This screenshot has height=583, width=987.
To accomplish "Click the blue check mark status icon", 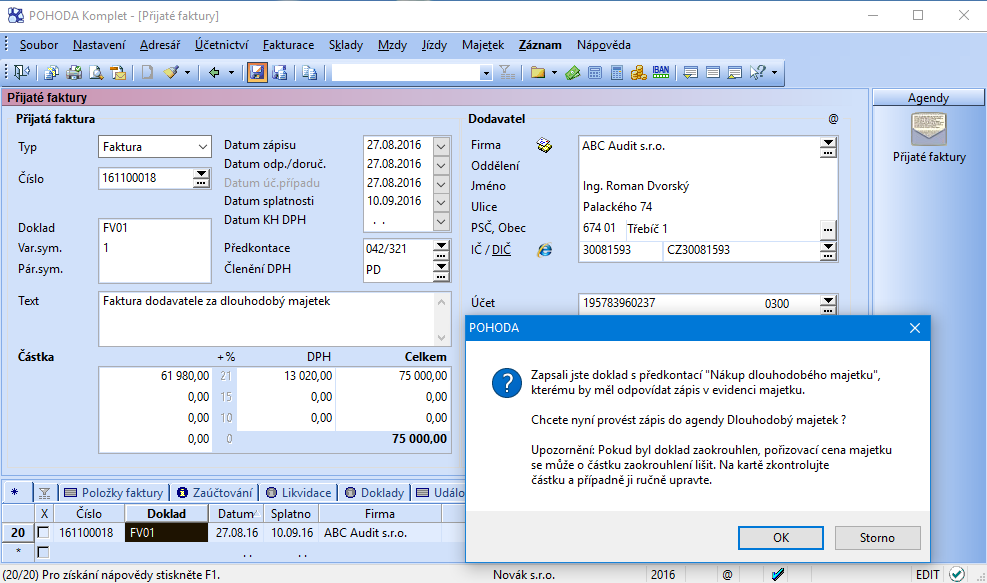I will (778, 574).
